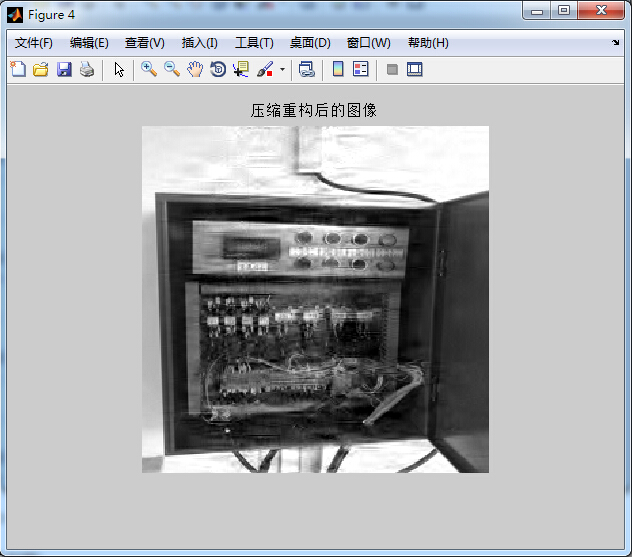Screen dimensions: 632x557
Task: Insert a legend
Action: [x=361, y=69]
